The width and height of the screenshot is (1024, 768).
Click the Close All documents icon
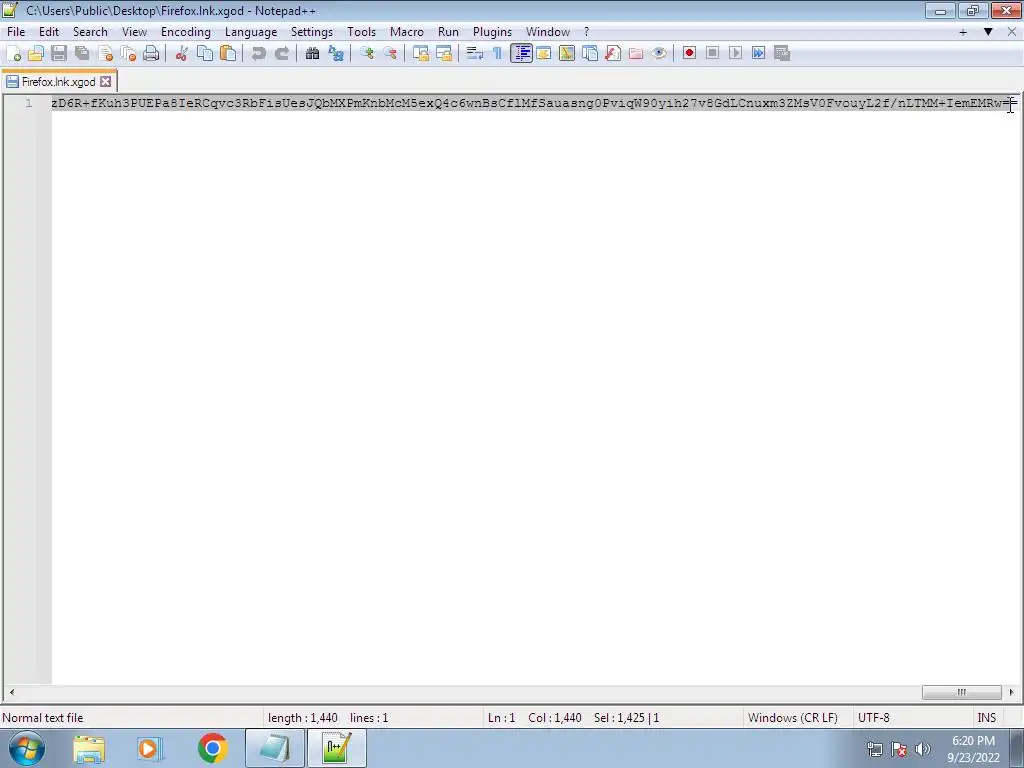pos(128,54)
